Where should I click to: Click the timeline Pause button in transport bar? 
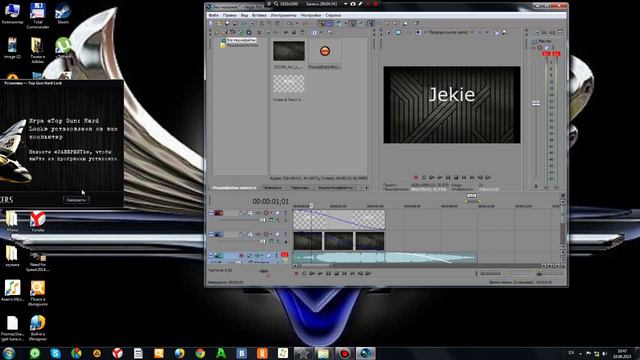click(328, 273)
